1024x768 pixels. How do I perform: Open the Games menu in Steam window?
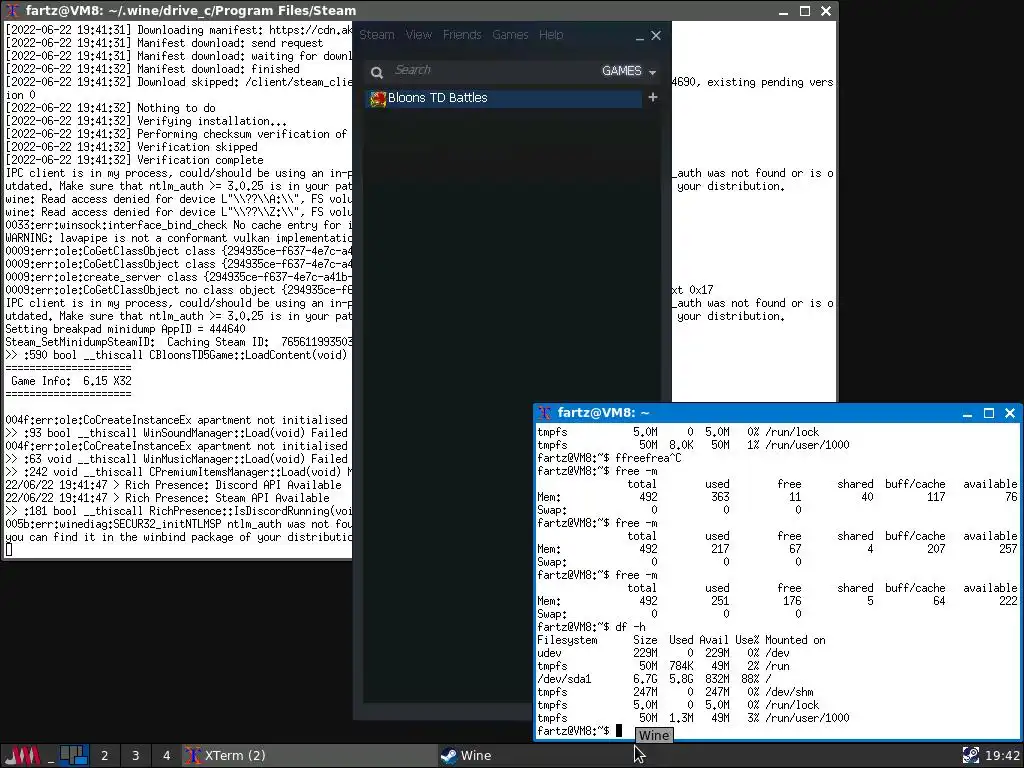click(x=510, y=35)
